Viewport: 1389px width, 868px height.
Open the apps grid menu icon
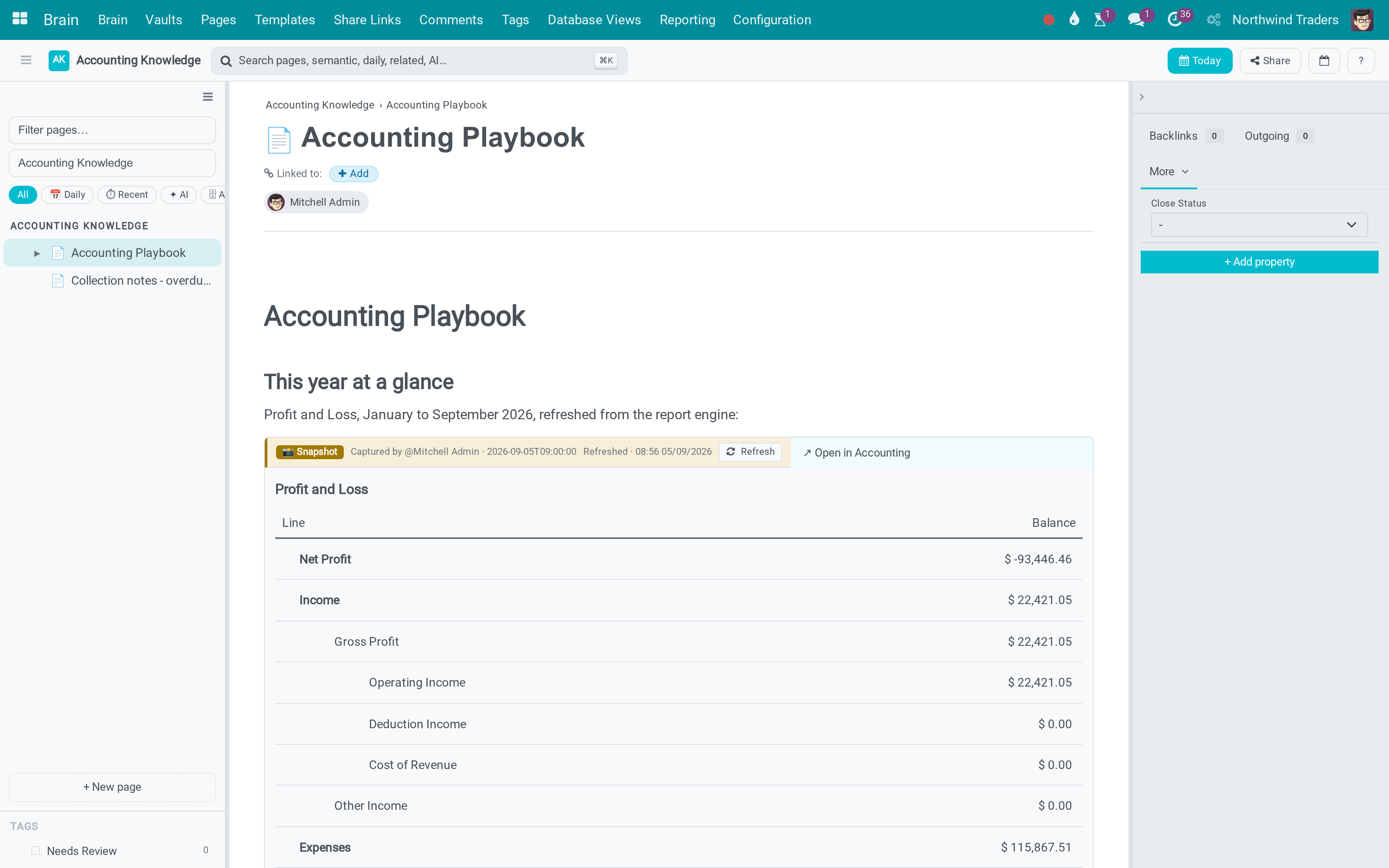click(20, 20)
